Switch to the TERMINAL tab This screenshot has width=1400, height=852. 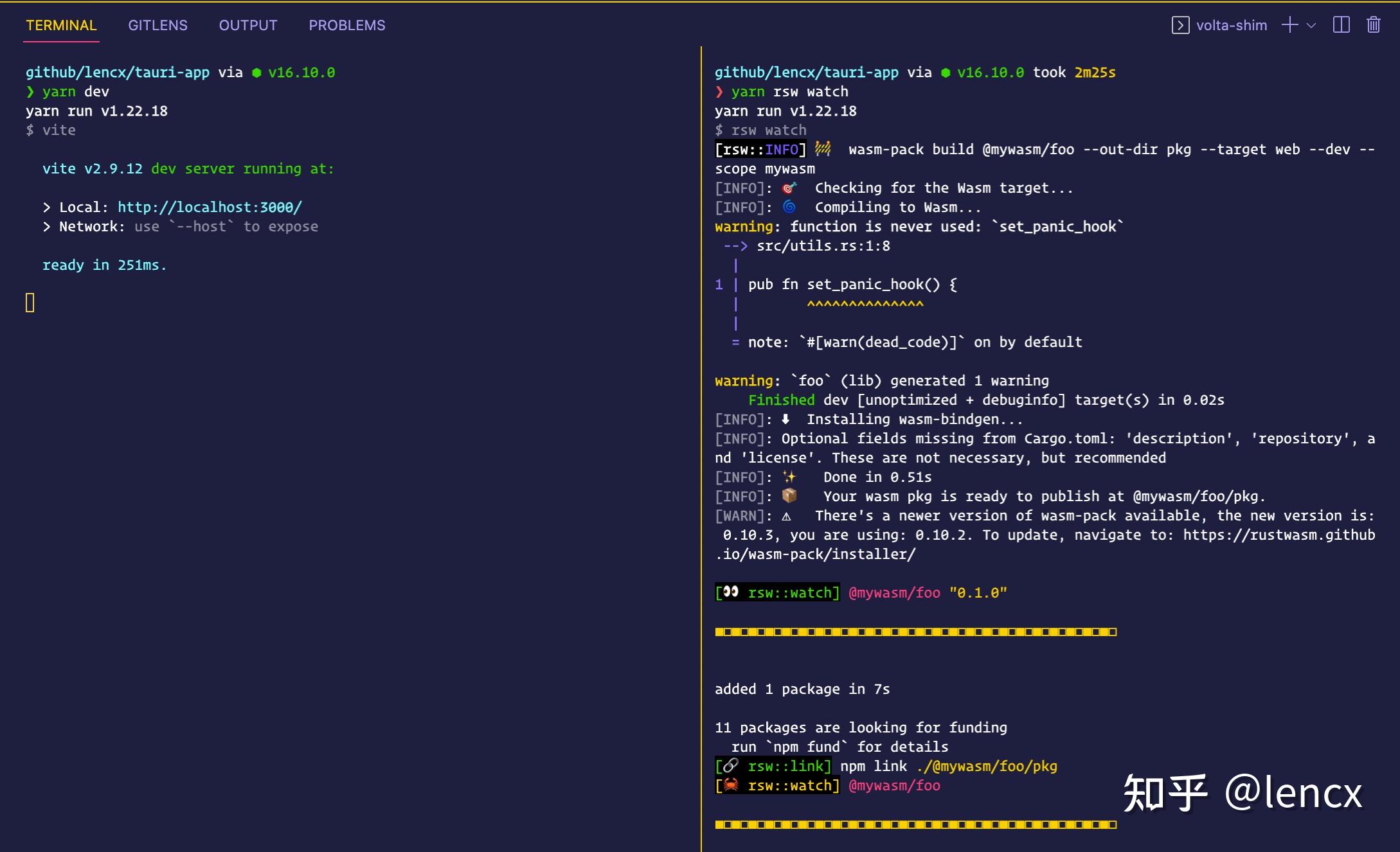pyautogui.click(x=61, y=25)
